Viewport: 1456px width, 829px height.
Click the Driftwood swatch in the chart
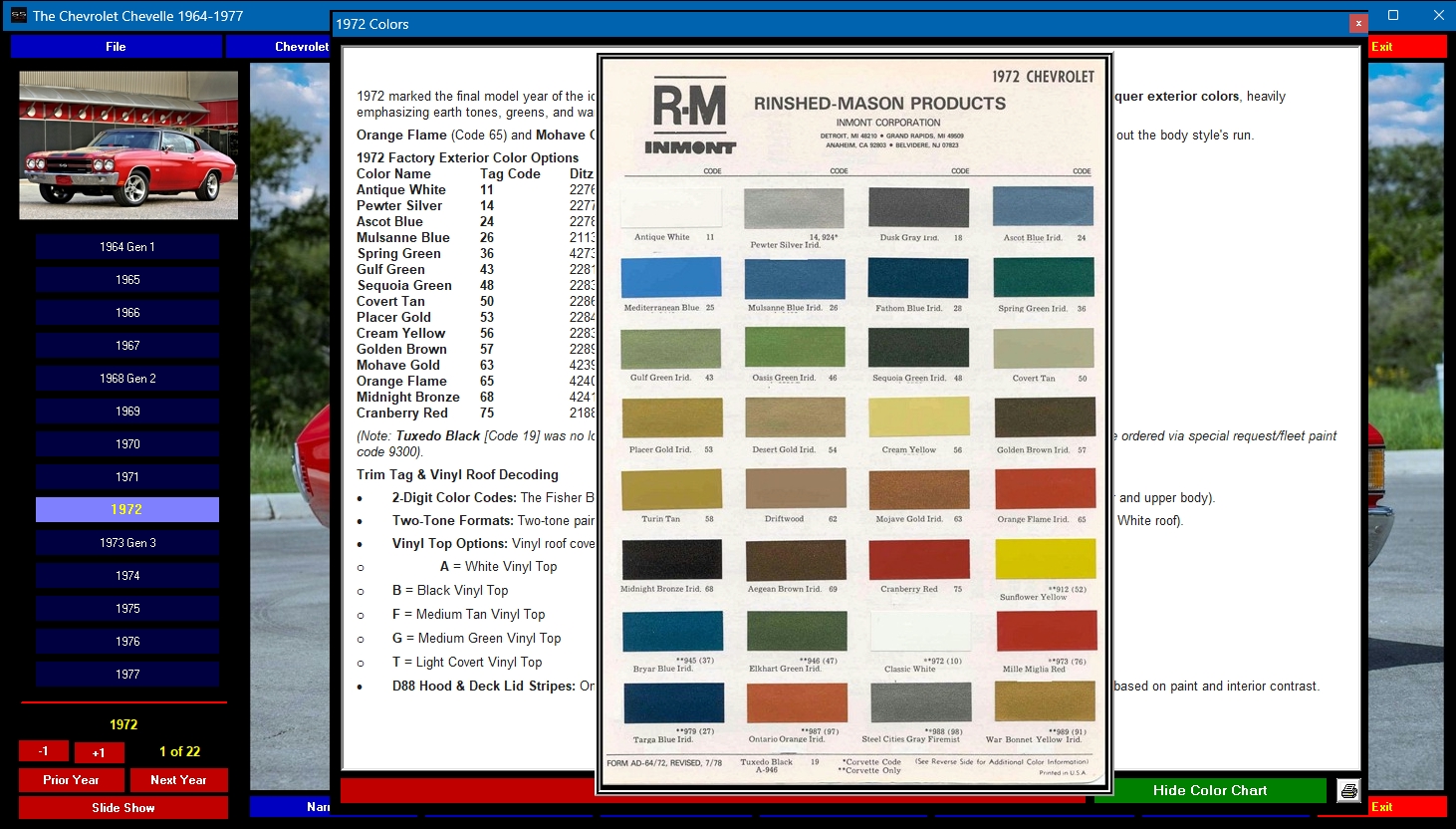(x=795, y=489)
